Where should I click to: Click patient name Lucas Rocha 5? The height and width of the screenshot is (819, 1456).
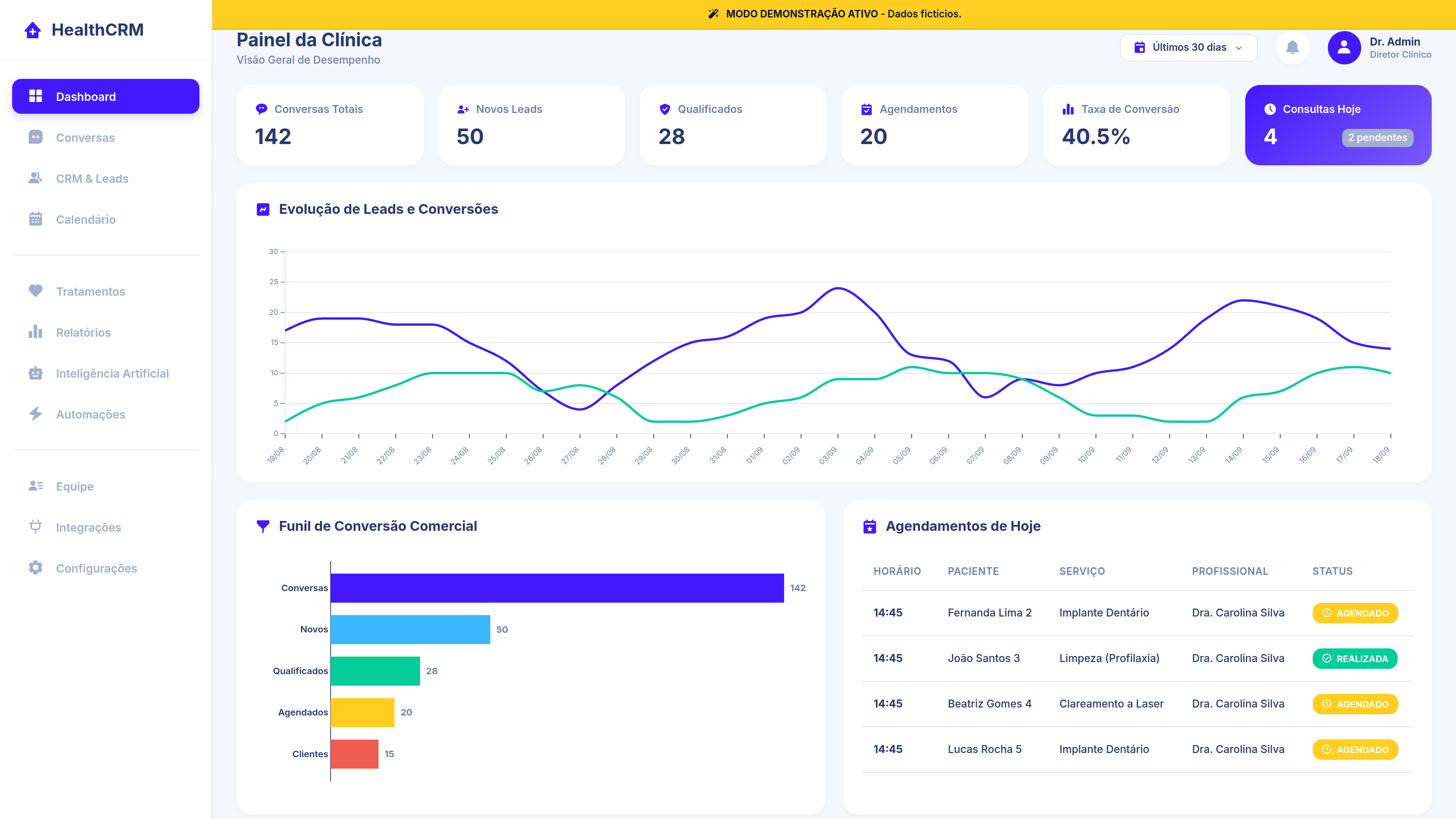(x=985, y=749)
